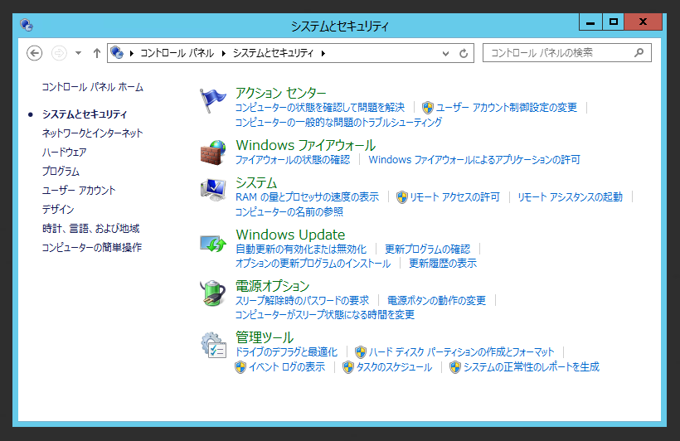Click shield icon beside タスクのスケジュール
The height and width of the screenshot is (441, 680).
(x=348, y=367)
